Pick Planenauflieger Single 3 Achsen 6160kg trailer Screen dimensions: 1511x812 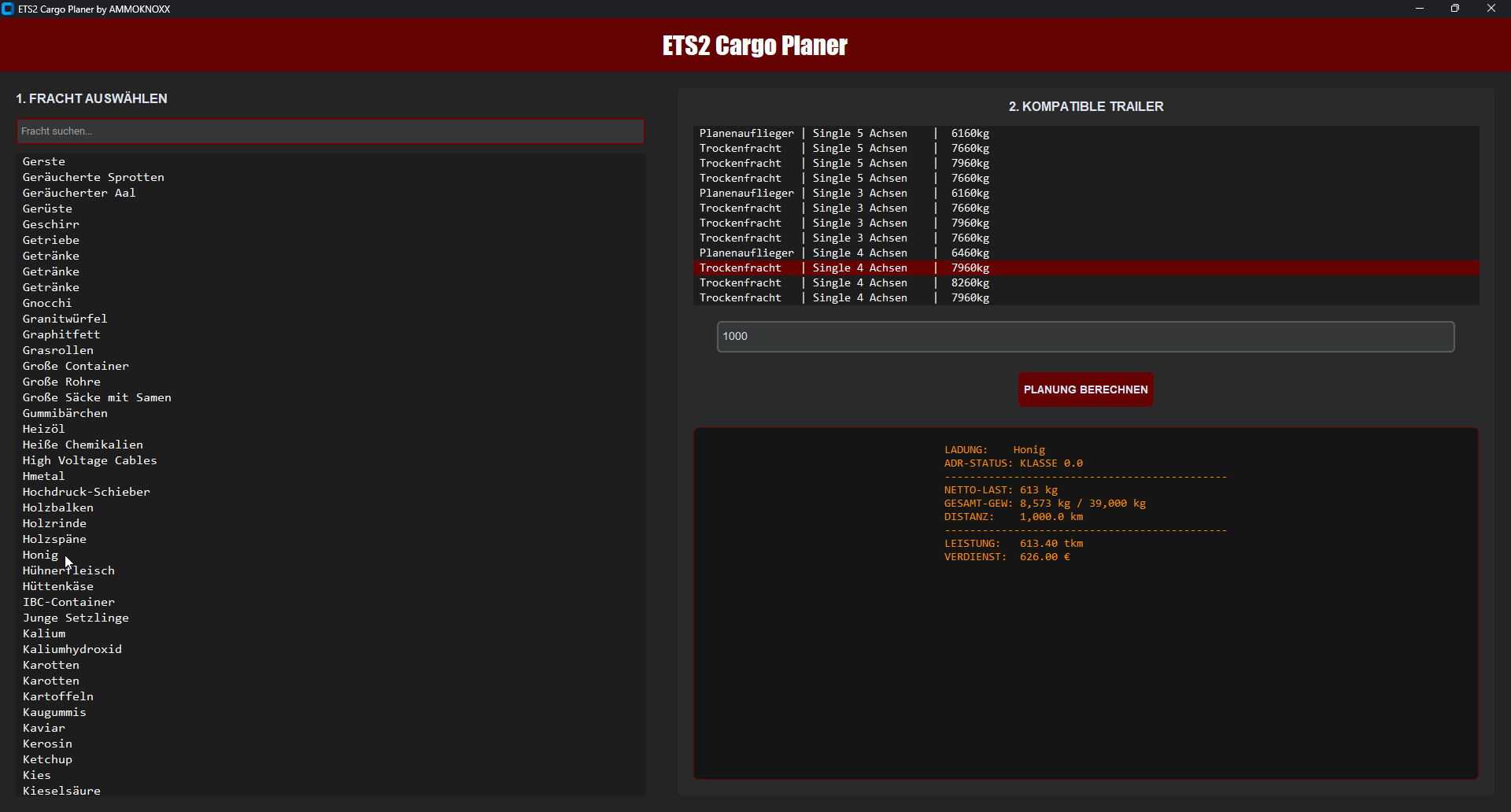coord(844,194)
